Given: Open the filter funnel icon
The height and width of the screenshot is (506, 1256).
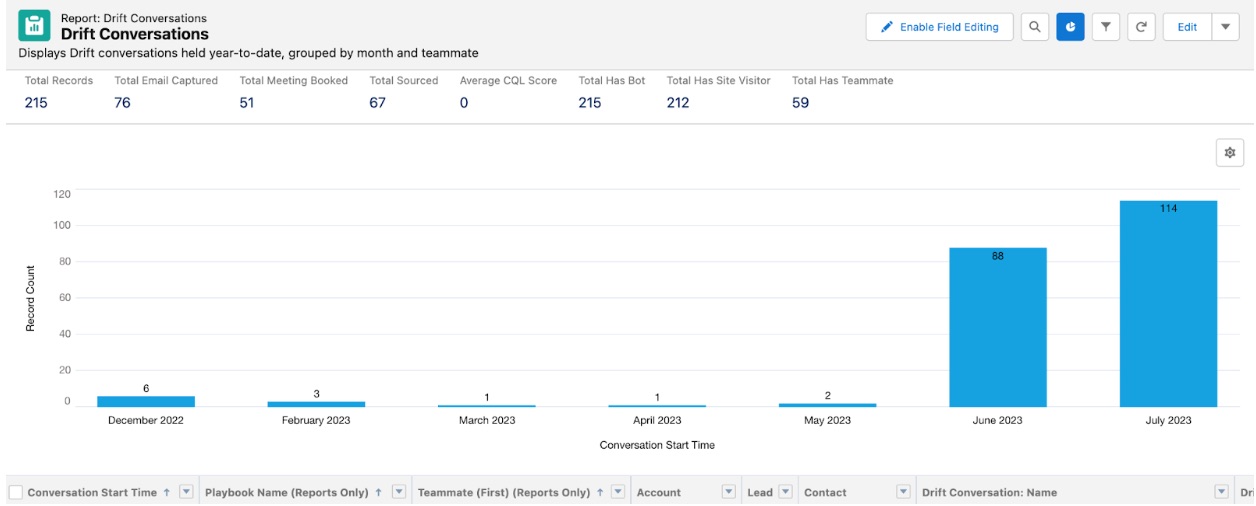Looking at the screenshot, I should 1105,27.
